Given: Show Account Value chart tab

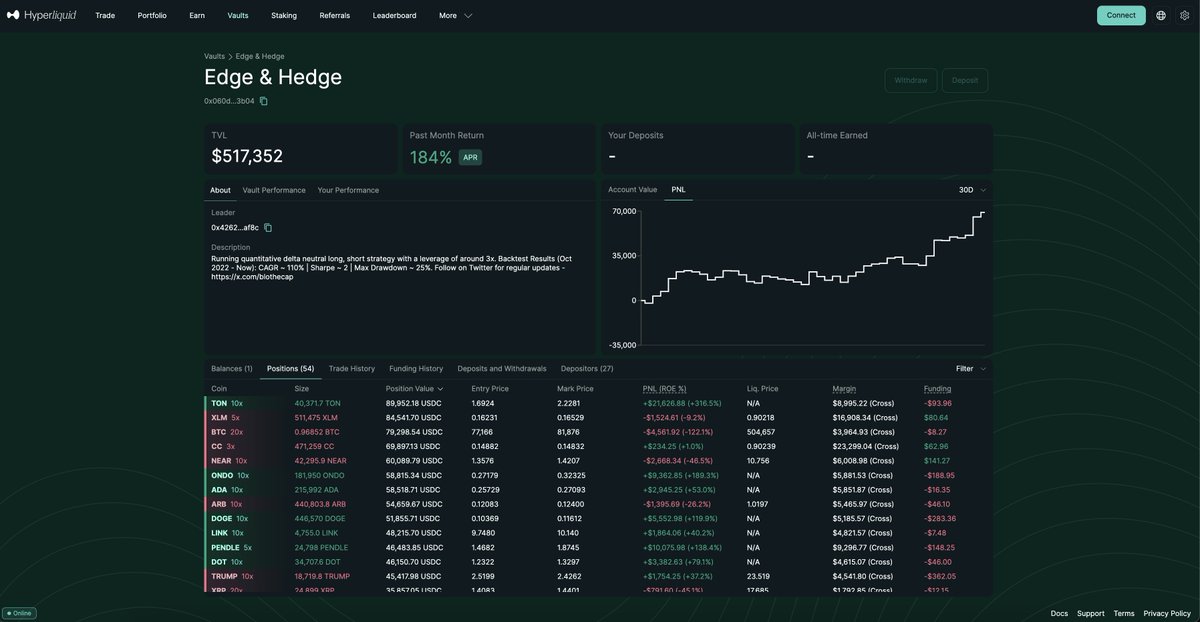Looking at the screenshot, I should click(633, 189).
